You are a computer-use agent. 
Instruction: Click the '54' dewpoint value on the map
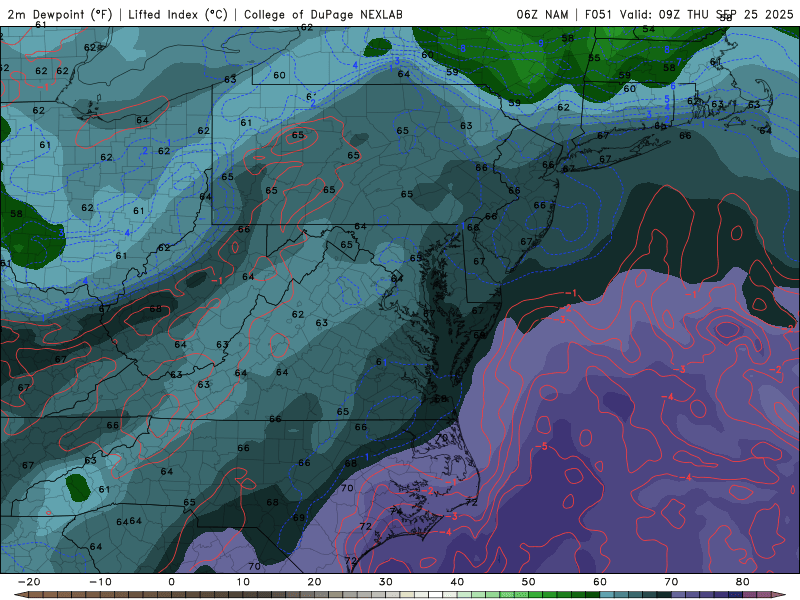point(648,29)
